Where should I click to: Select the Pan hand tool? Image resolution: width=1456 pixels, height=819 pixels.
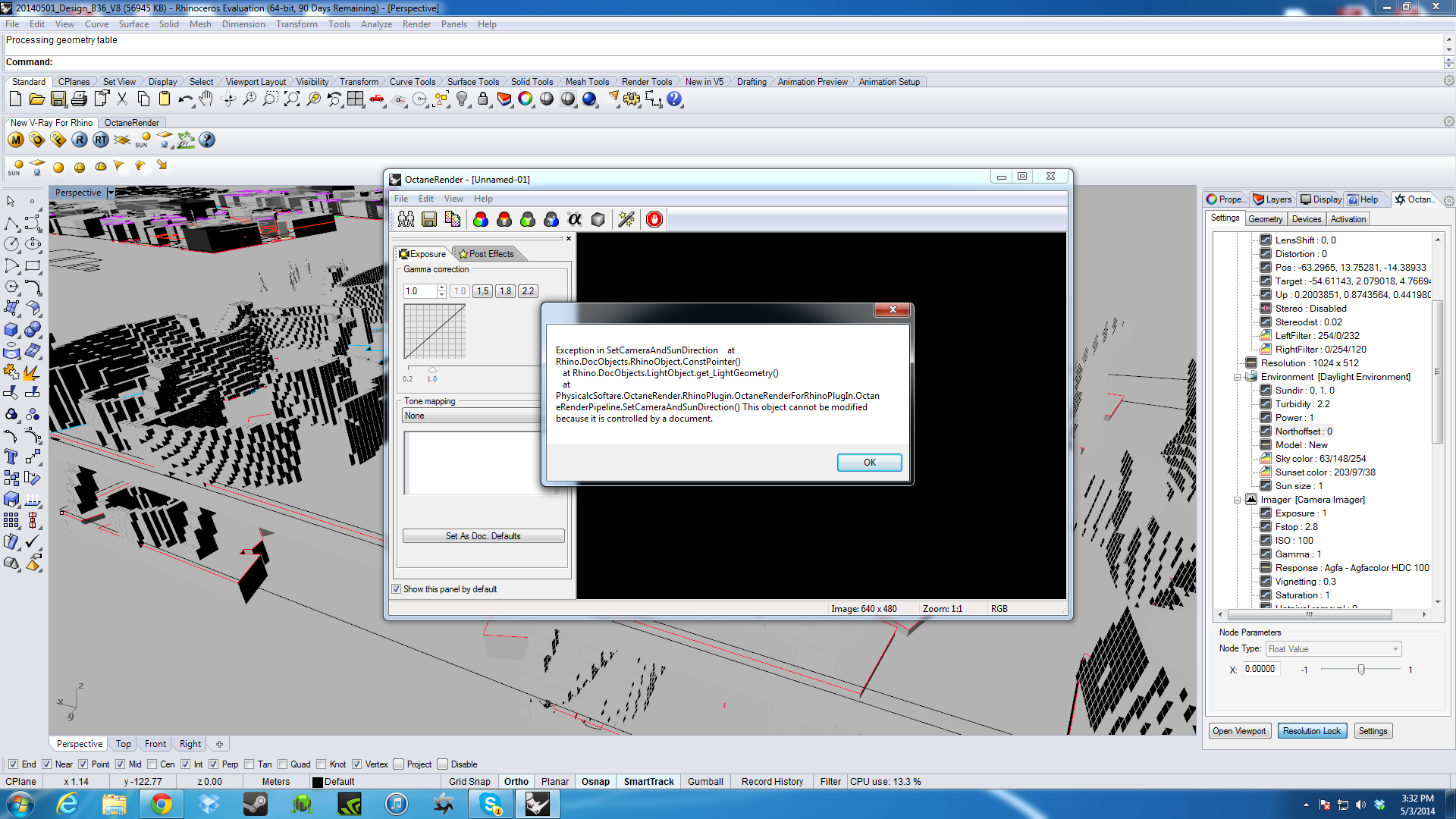tap(206, 99)
